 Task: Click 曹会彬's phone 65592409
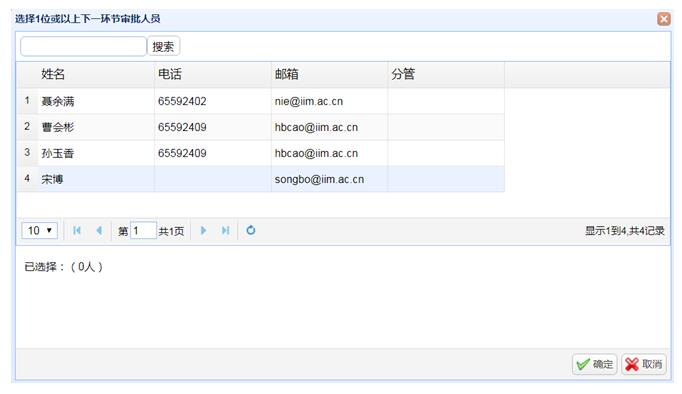(182, 127)
